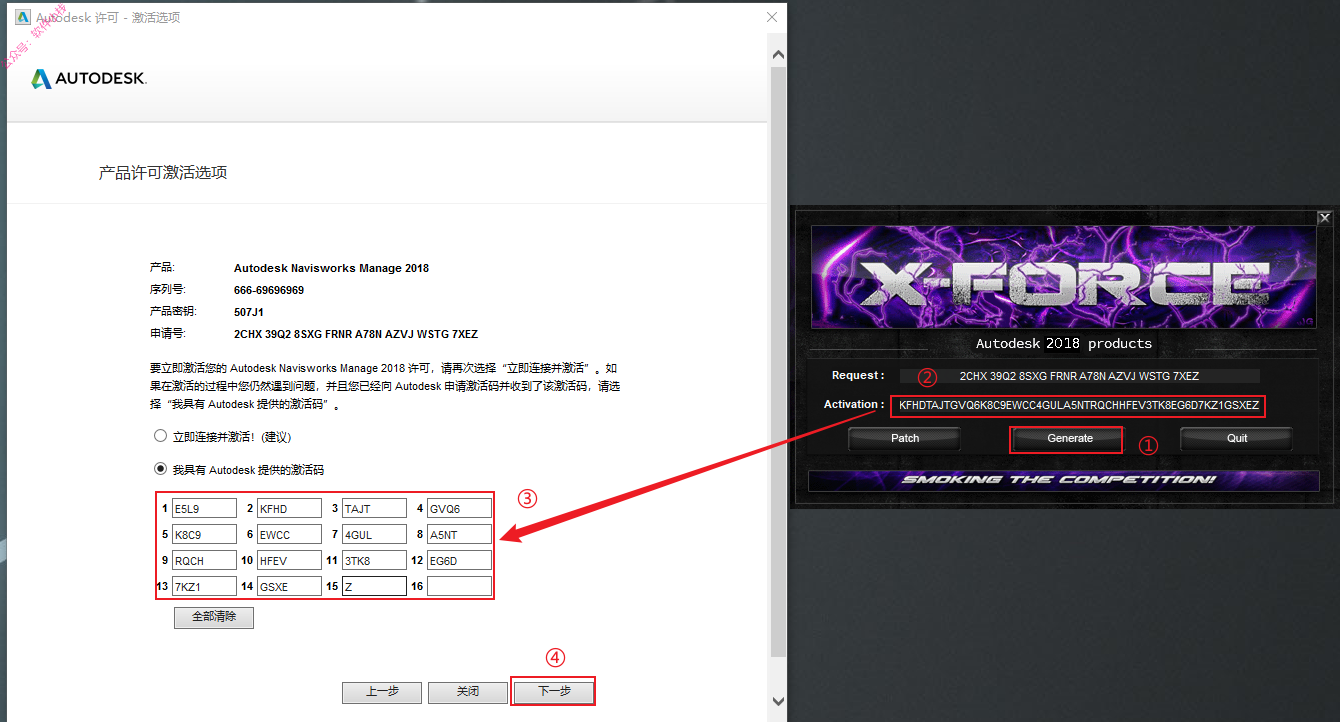Click activation code field 15 containing Z
The height and width of the screenshot is (722, 1340).
pyautogui.click(x=374, y=586)
